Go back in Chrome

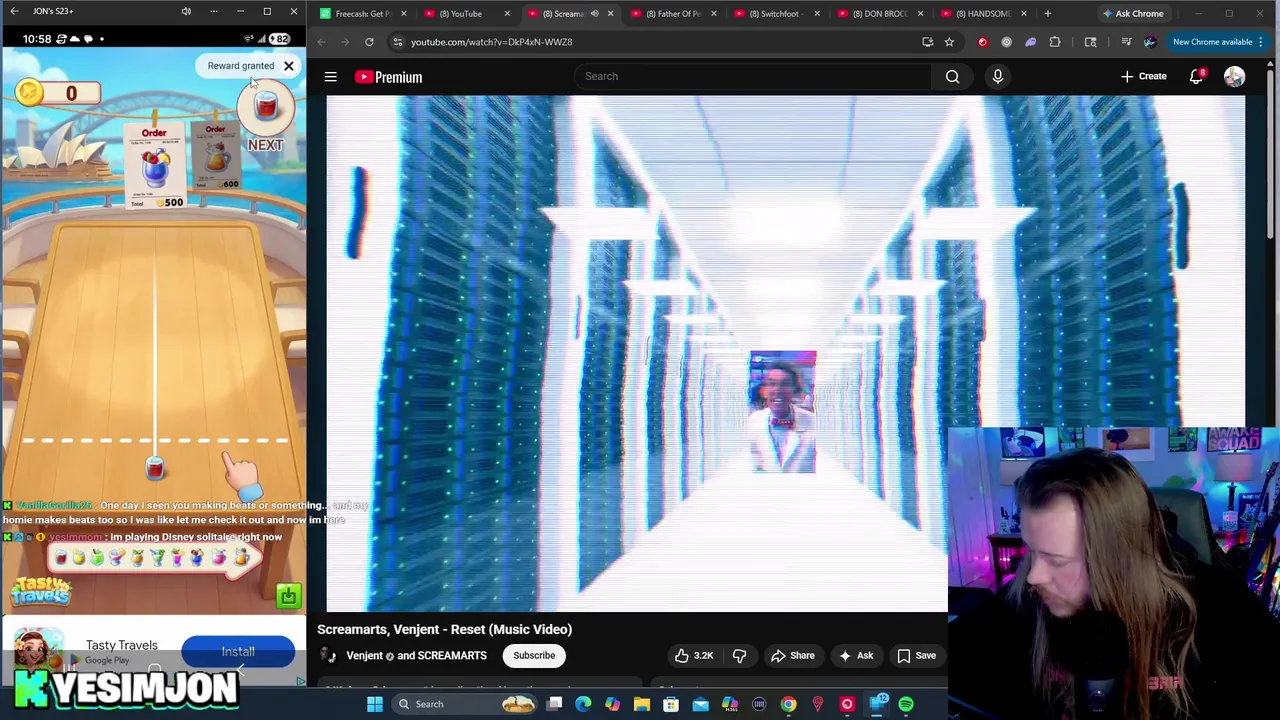tap(321, 42)
